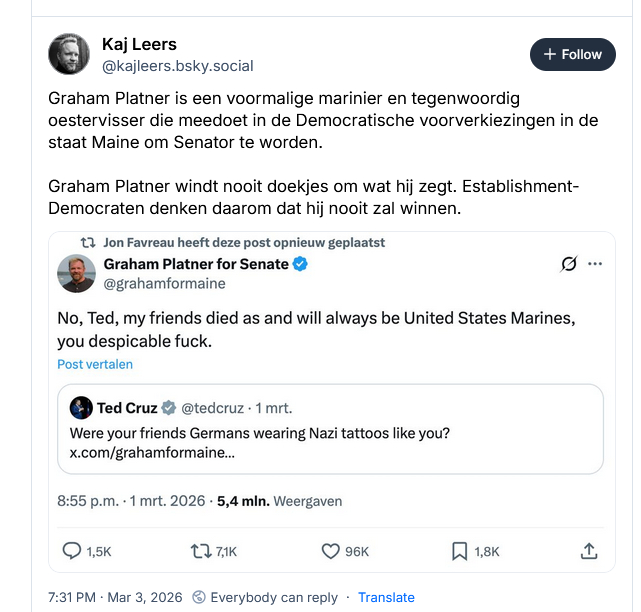This screenshot has width=641, height=612.
Task: Click the blue verified badge on Graham Platner
Action: click(300, 264)
